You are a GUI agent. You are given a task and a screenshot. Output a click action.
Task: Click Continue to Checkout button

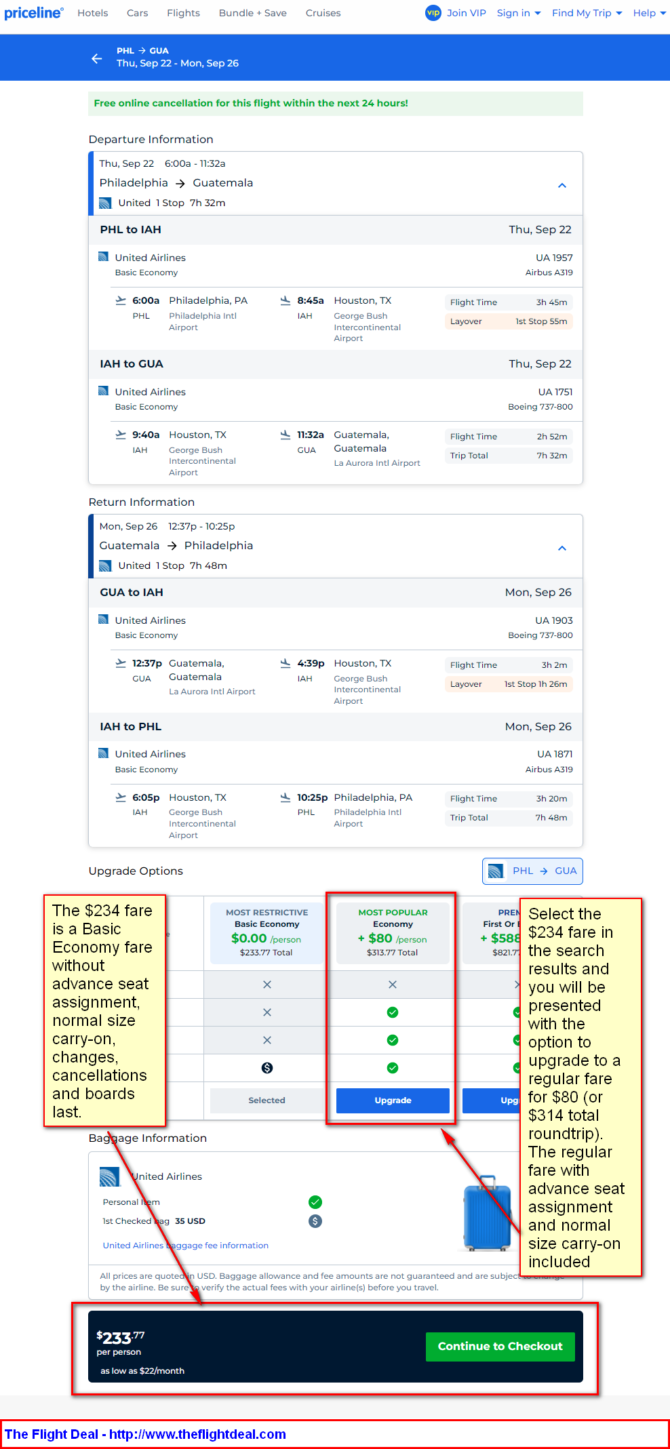click(x=500, y=1346)
